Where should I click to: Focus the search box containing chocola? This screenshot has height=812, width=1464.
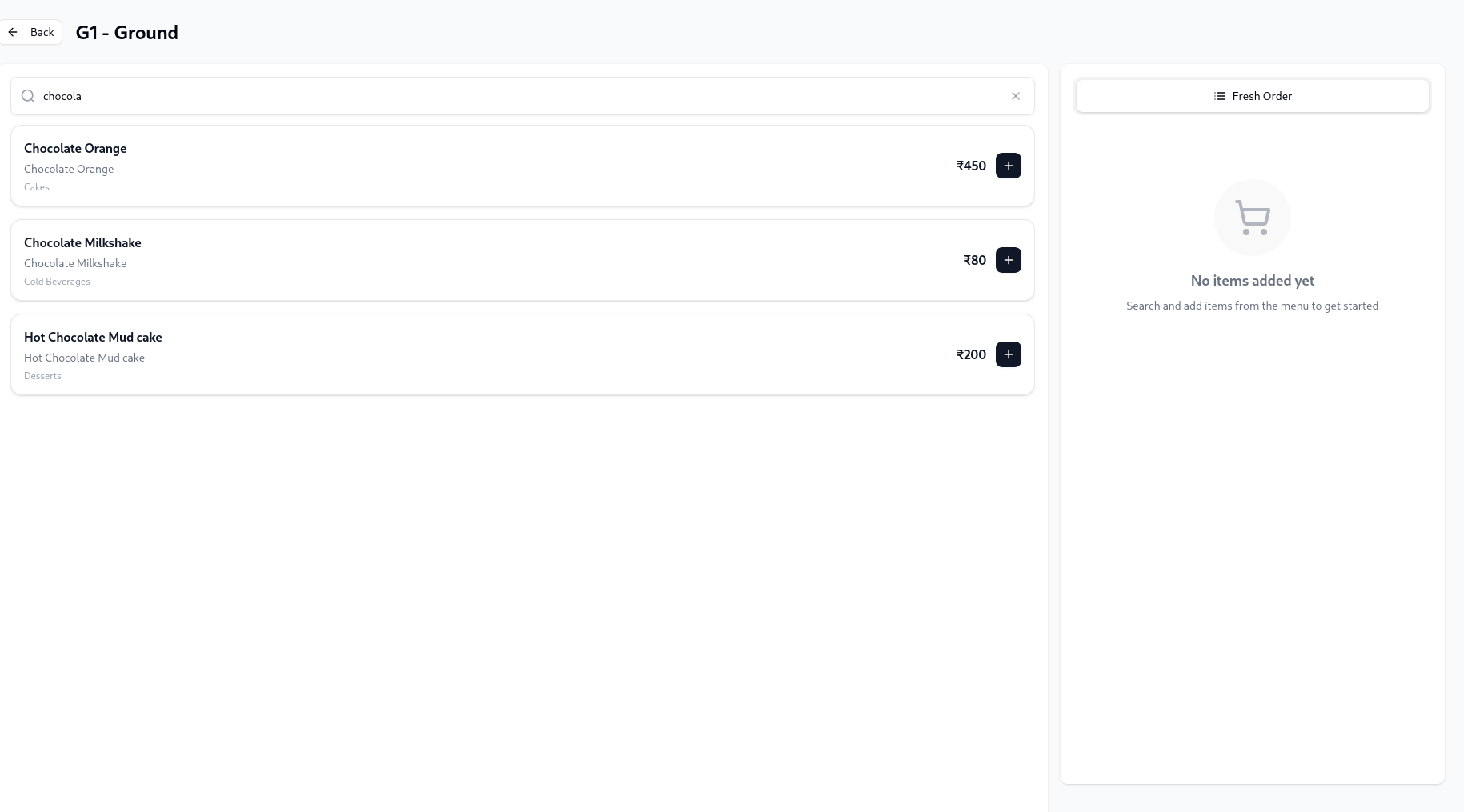pos(522,96)
